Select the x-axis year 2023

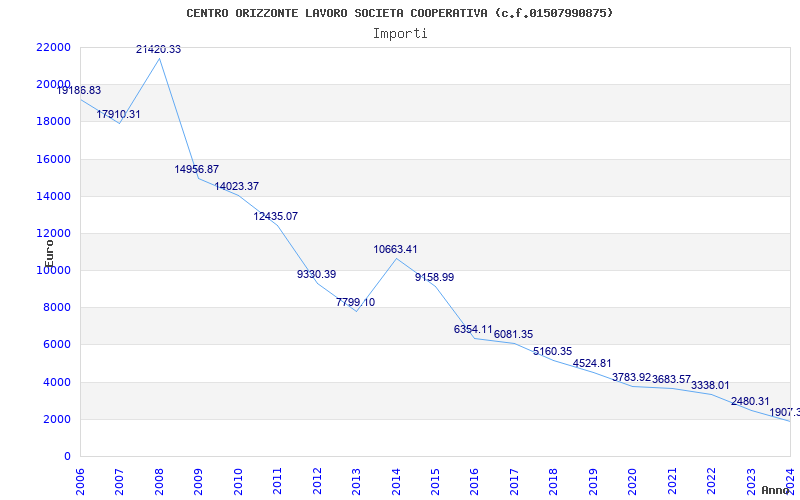751,481
